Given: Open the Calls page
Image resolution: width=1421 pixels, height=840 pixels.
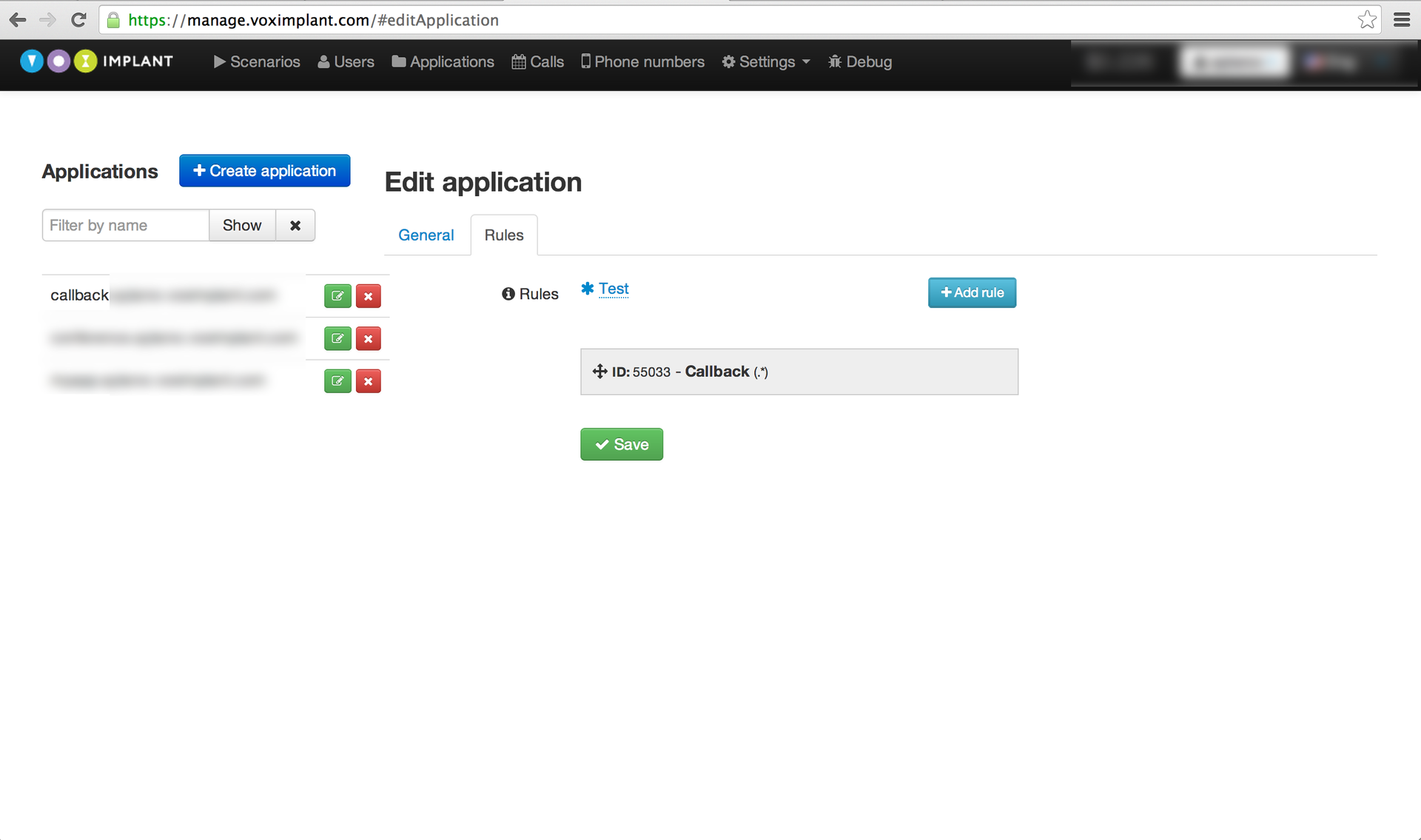Looking at the screenshot, I should point(537,62).
